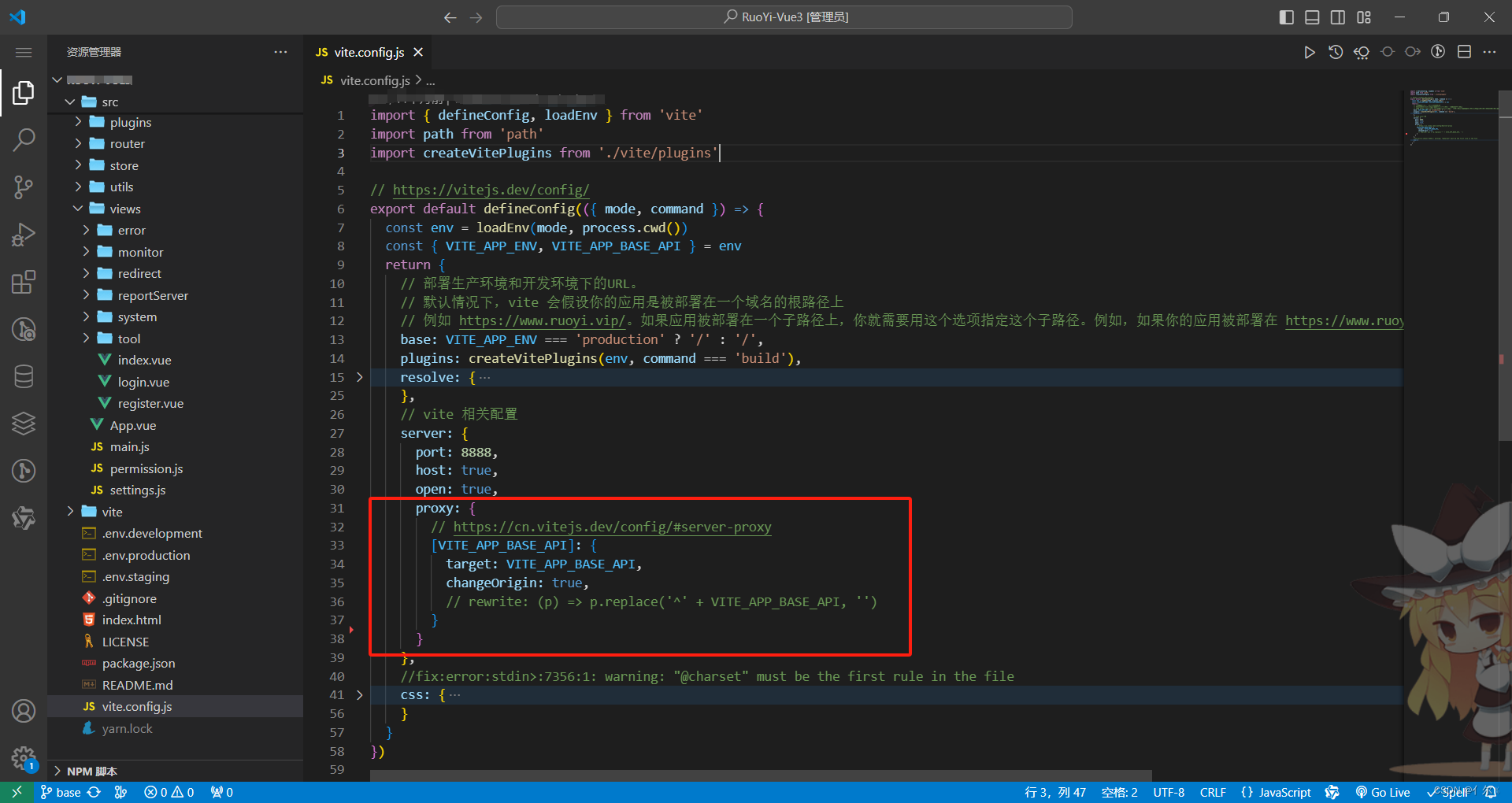Open Settings via the gear icon
Screen dimensions: 1512x803
pos(24,758)
